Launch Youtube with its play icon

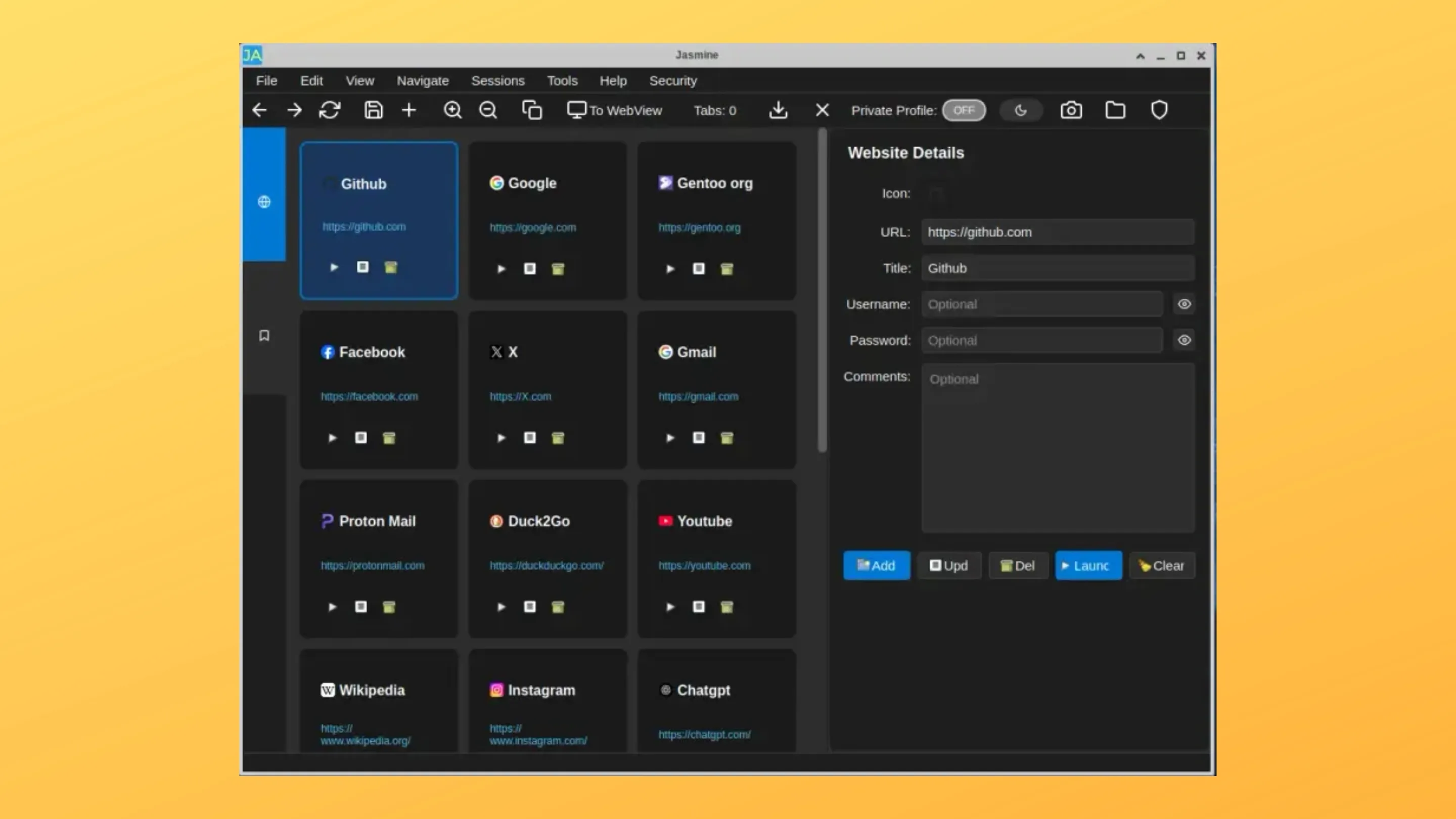(670, 607)
